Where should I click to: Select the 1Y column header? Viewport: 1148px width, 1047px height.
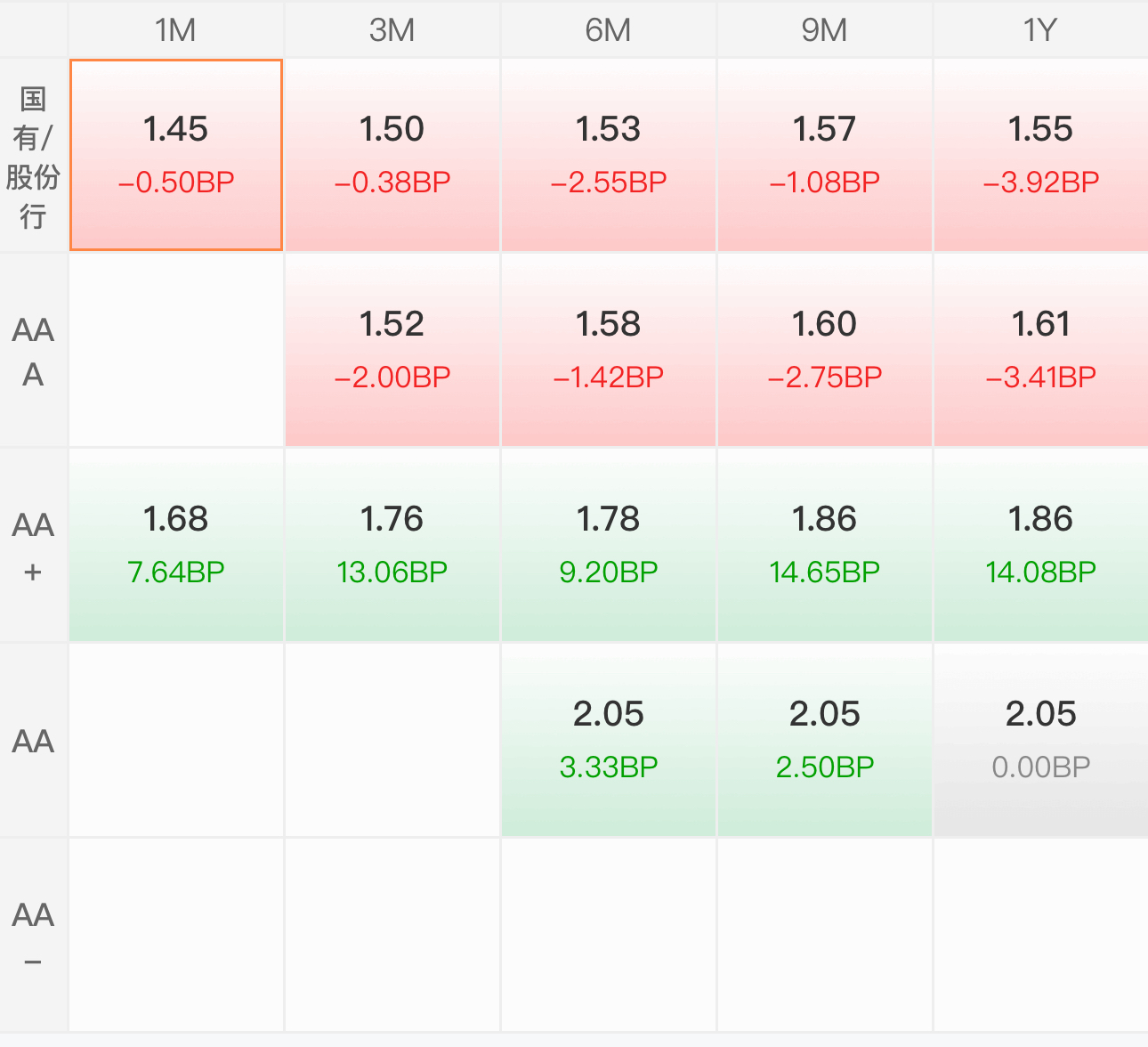[x=1041, y=30]
